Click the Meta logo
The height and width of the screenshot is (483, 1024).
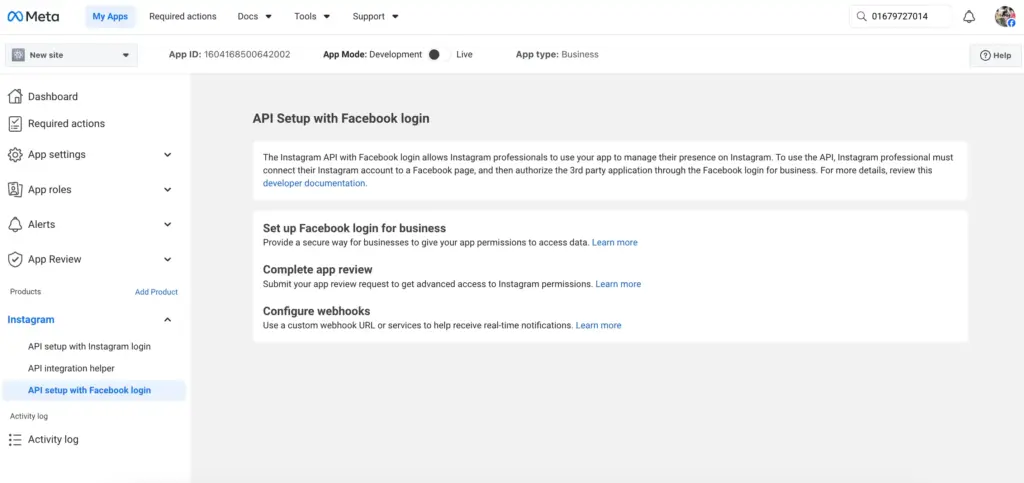[x=33, y=16]
